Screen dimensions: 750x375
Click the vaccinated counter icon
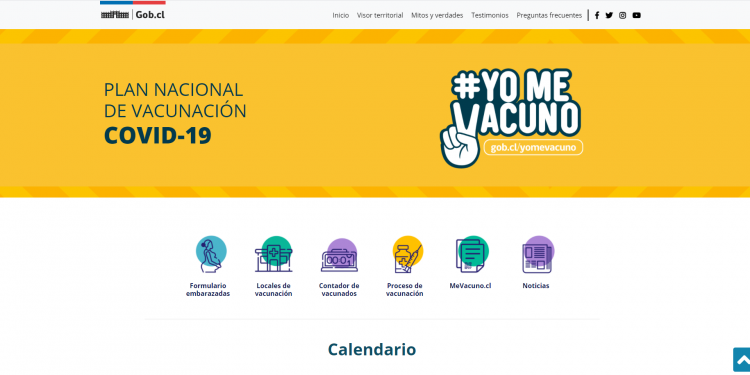pos(339,255)
